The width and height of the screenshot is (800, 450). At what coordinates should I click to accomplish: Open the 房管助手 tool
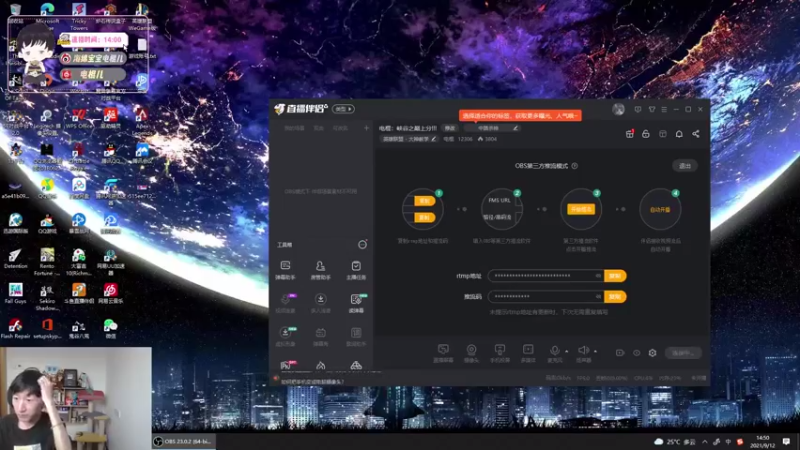coord(320,269)
